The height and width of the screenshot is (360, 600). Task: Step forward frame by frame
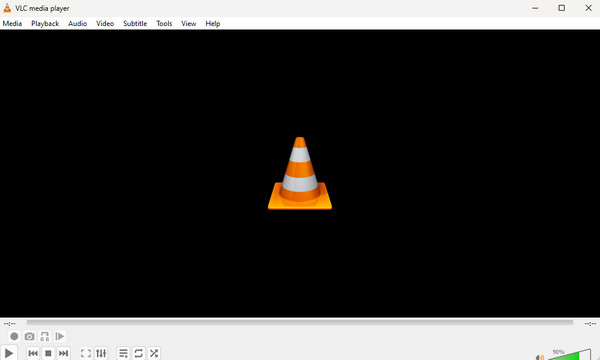60,336
